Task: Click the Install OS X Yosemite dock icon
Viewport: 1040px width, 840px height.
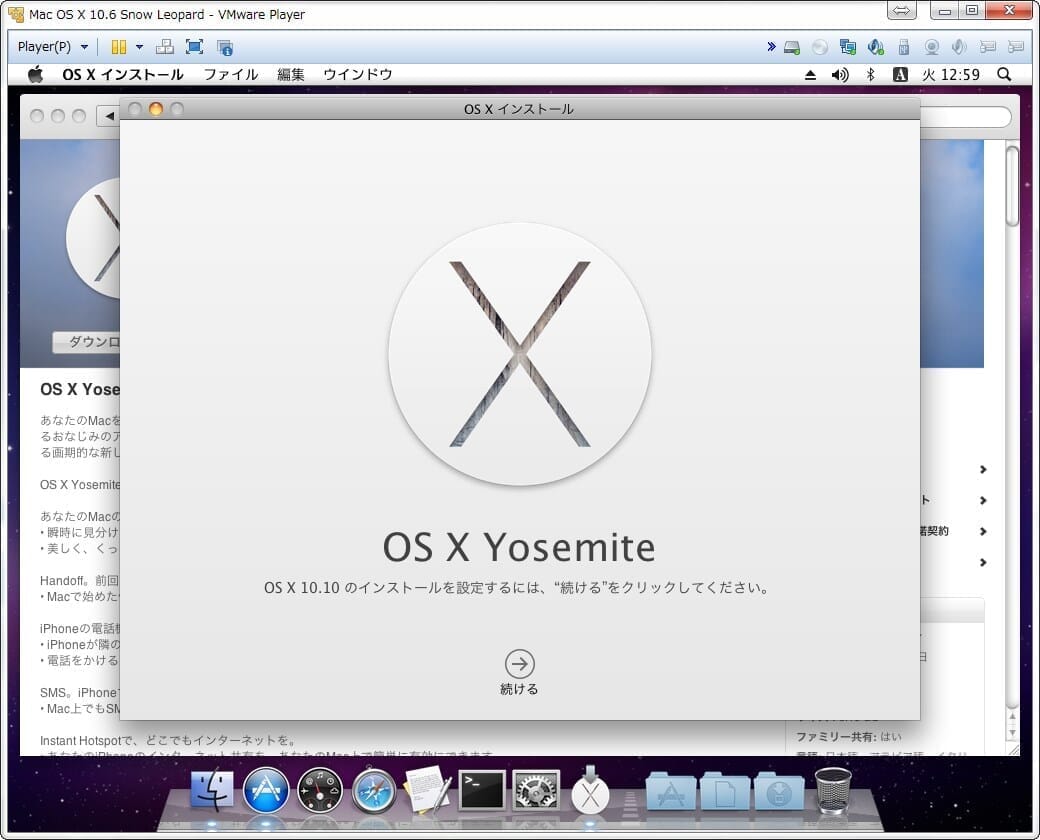Action: [590, 790]
